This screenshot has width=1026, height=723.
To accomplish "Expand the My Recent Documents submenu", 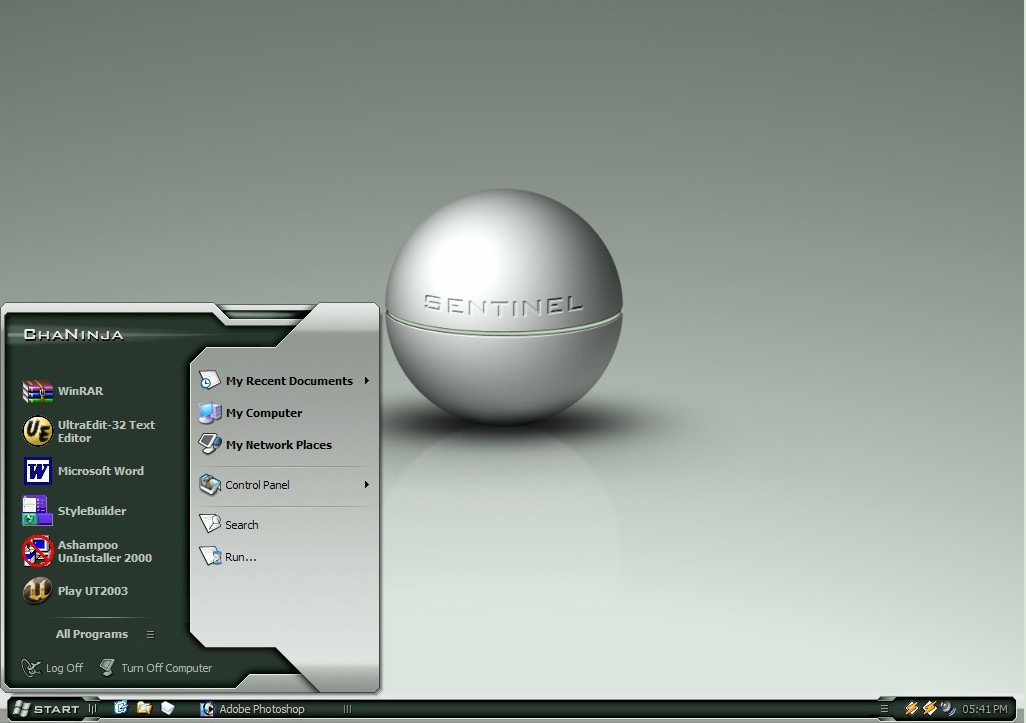I will (x=289, y=381).
